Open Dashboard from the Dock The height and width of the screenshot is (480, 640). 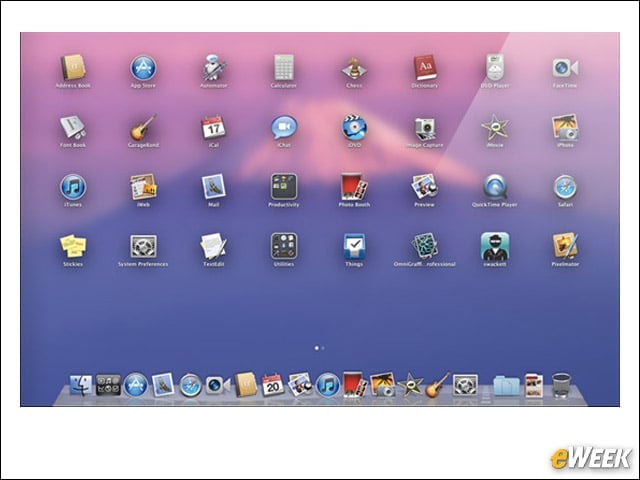pos(108,385)
